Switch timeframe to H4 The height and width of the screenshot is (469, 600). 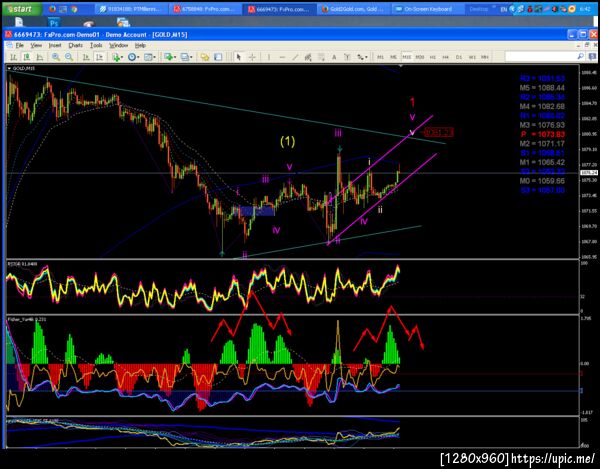coord(446,57)
